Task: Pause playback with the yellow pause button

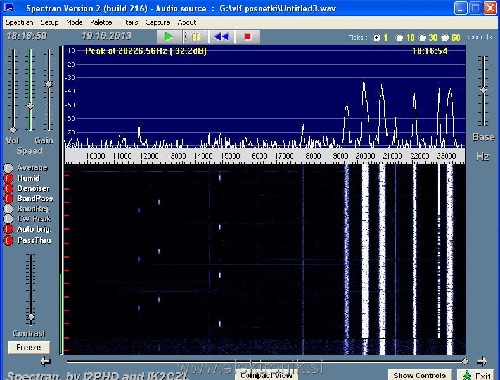Action: click(x=196, y=36)
